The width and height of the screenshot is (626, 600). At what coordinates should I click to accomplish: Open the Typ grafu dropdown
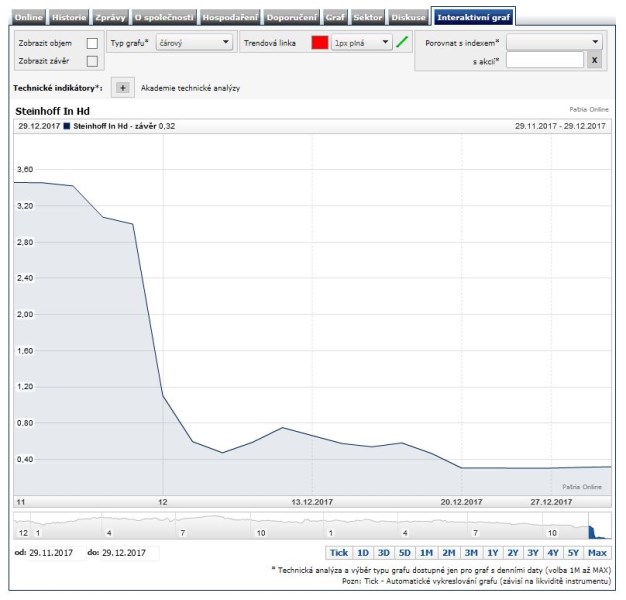(x=195, y=43)
